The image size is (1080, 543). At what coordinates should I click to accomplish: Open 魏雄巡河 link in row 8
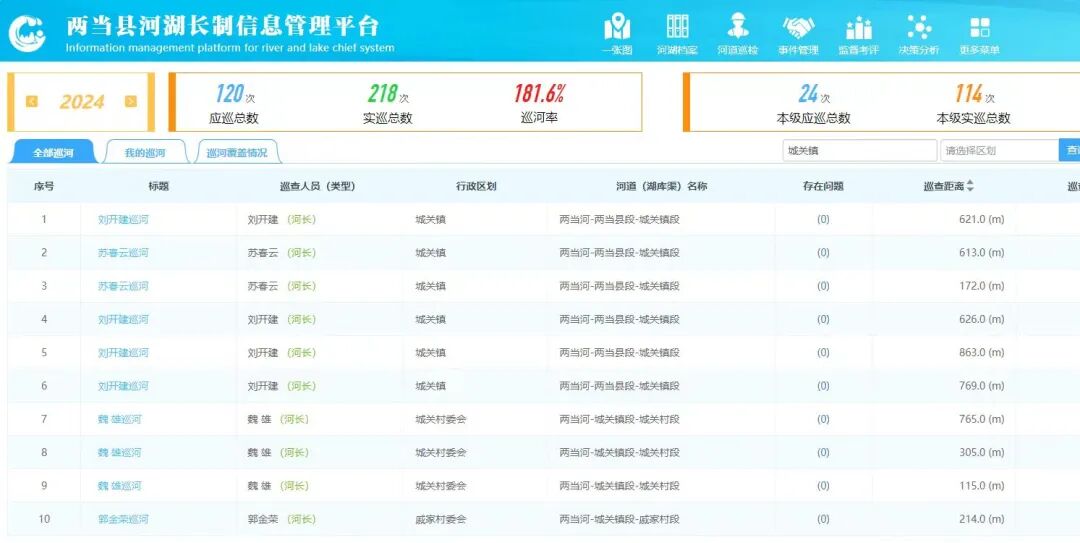tap(120, 453)
